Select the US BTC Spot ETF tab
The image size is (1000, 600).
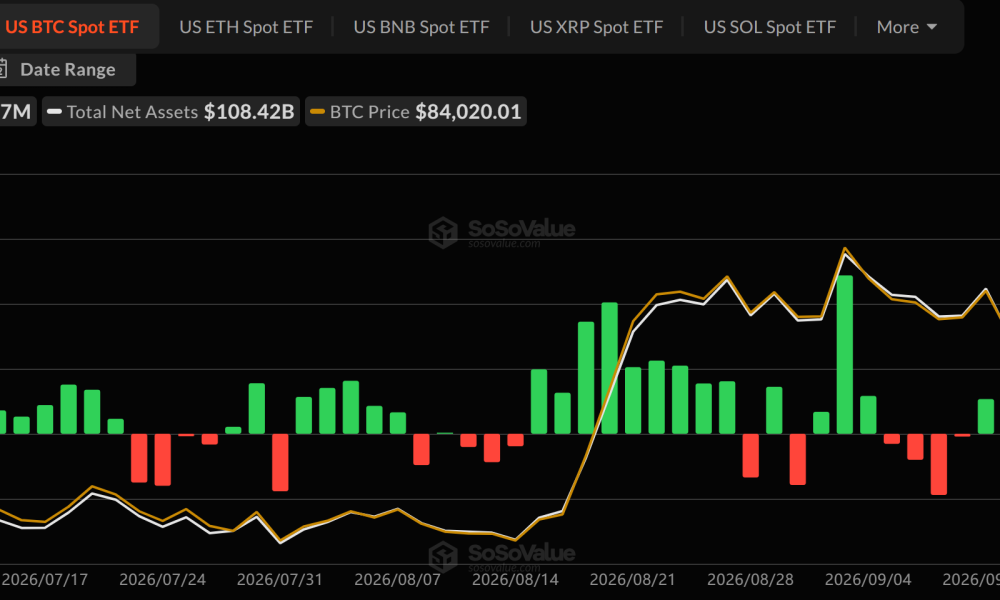point(72,27)
